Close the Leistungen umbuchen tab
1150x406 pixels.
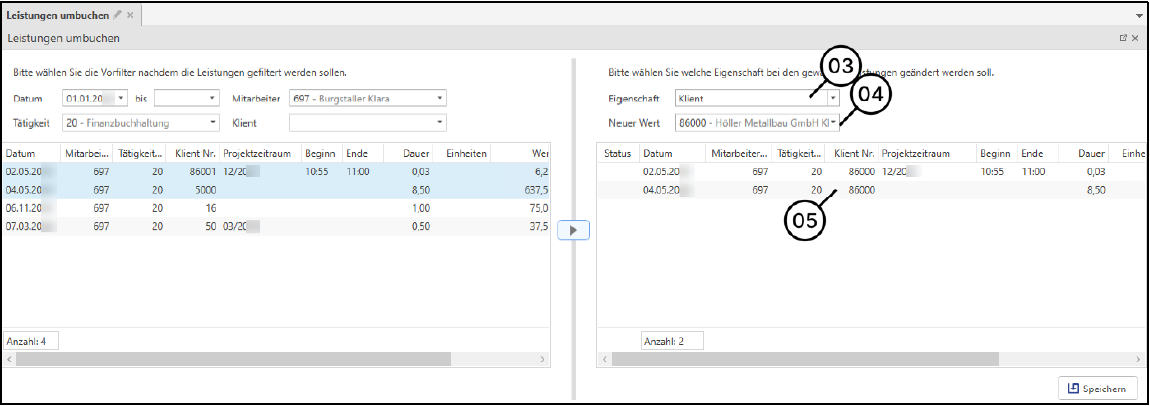click(x=130, y=15)
